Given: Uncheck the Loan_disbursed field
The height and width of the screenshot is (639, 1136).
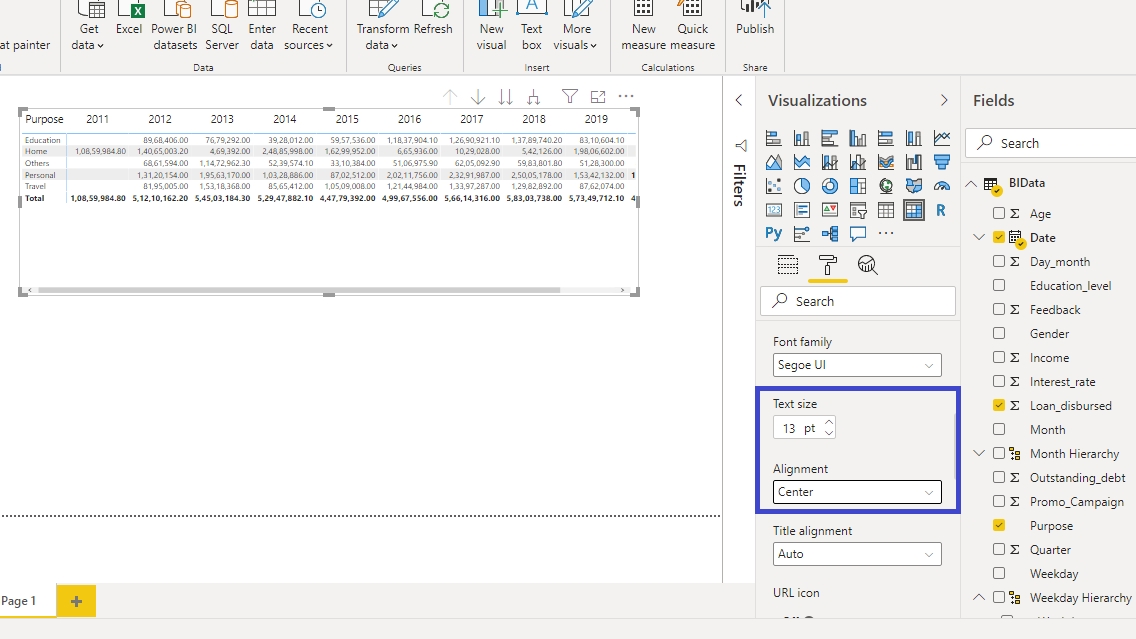Looking at the screenshot, I should [999, 406].
